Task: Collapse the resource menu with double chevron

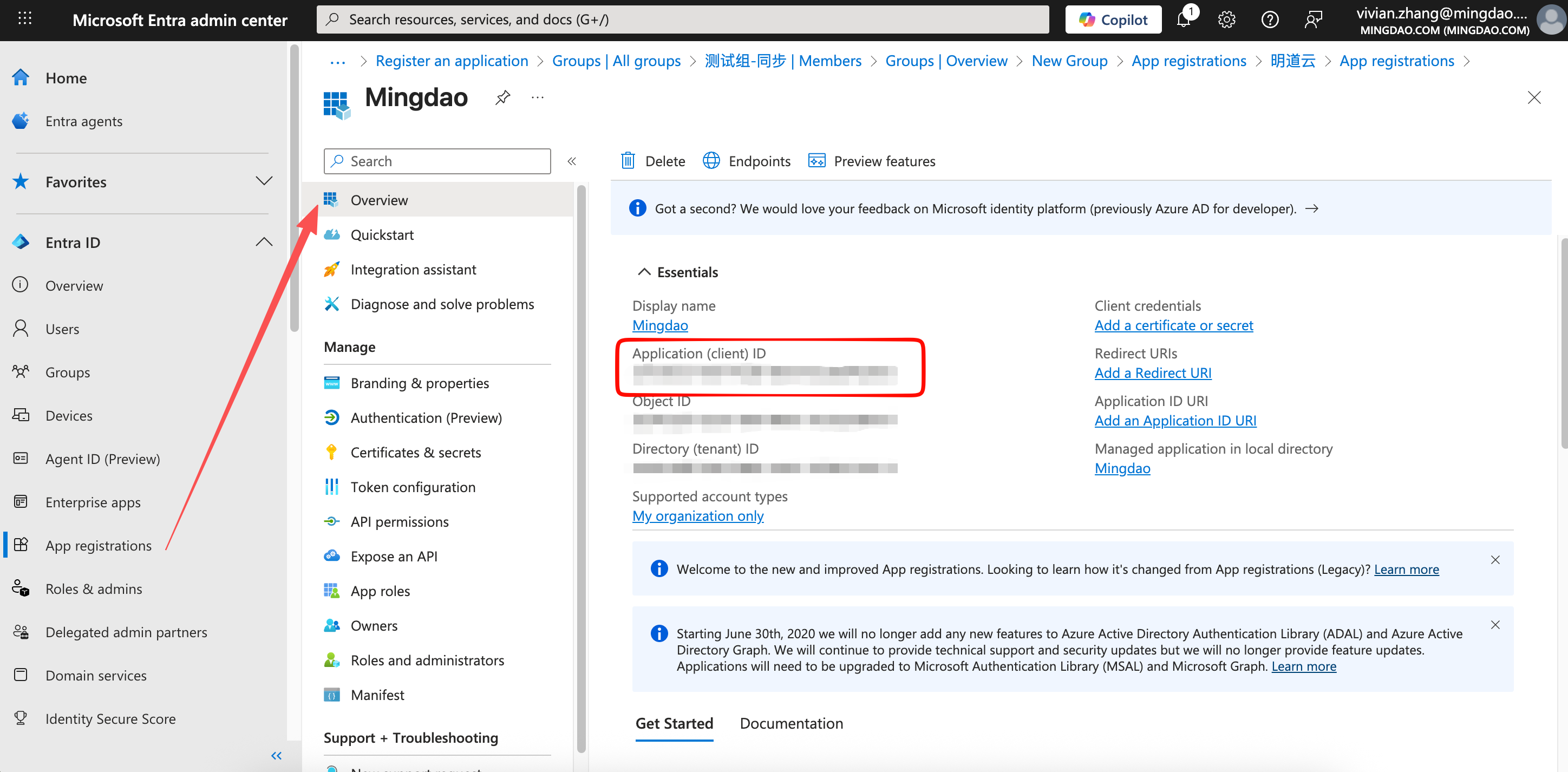Action: click(x=572, y=161)
